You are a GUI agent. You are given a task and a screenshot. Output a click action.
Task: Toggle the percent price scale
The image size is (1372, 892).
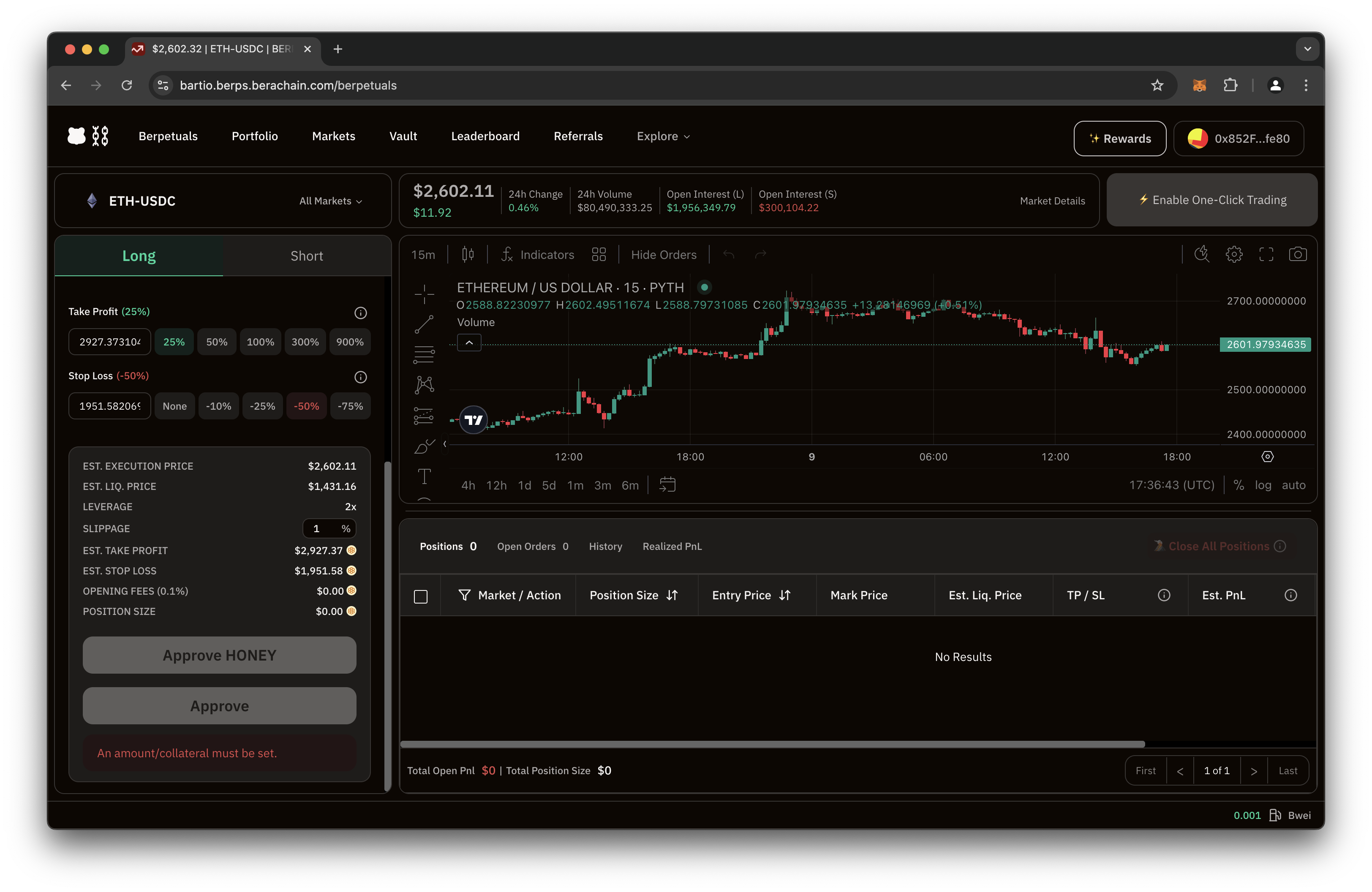point(1239,485)
